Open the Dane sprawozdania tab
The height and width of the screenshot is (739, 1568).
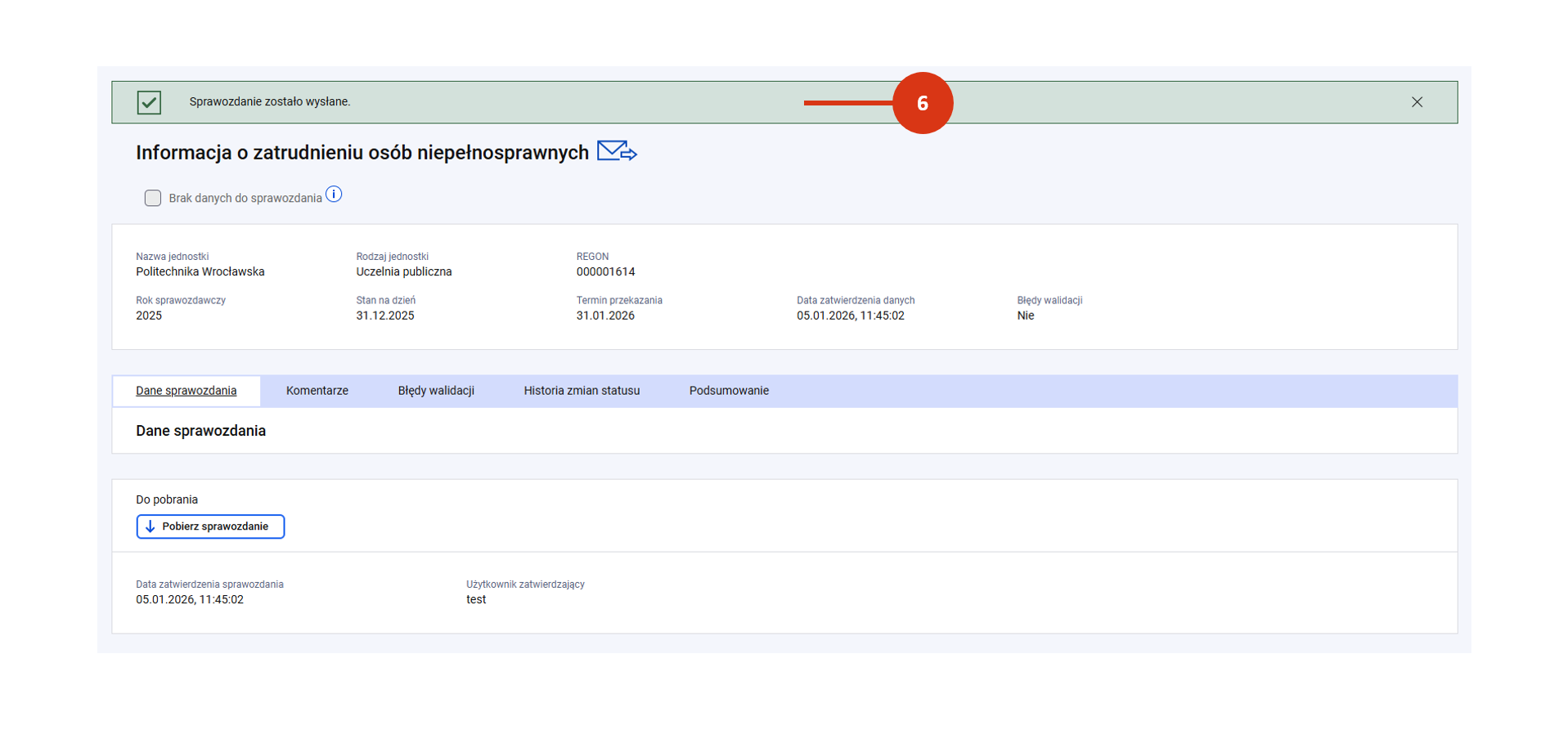186,391
